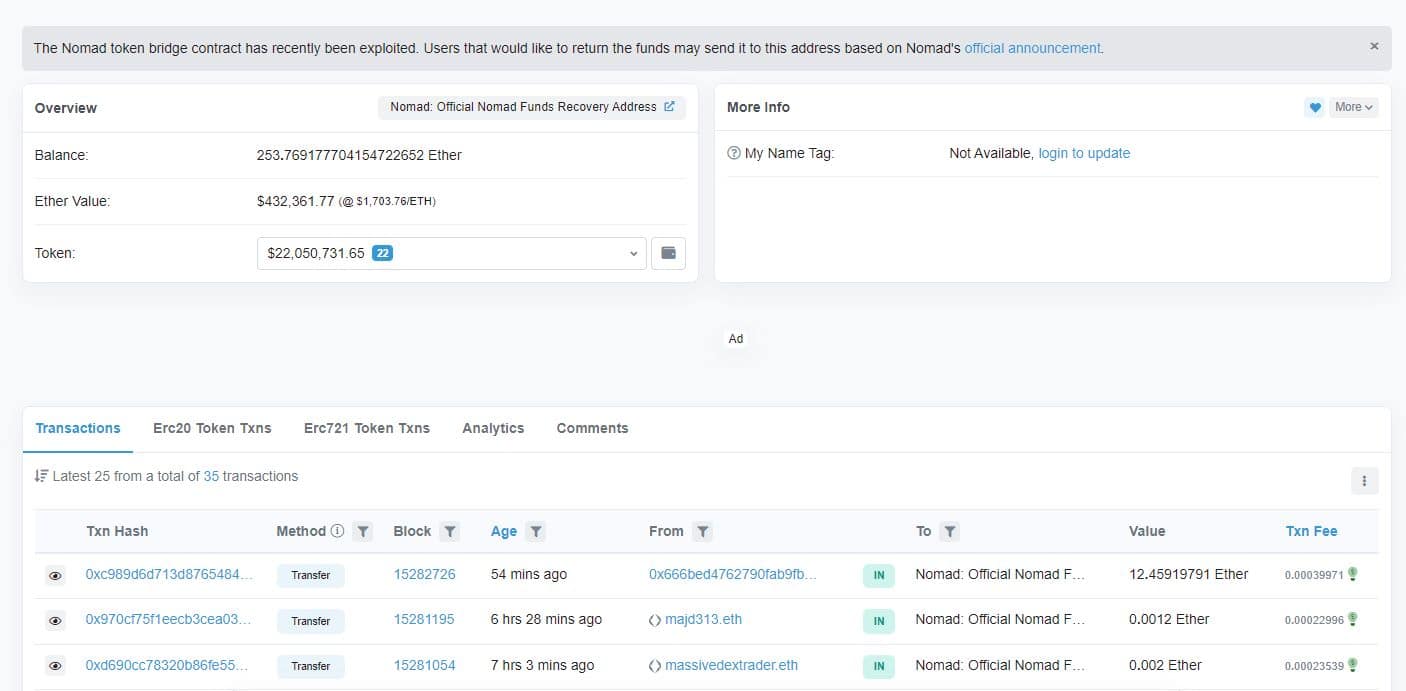Toggle Txn Fee column header display
Image resolution: width=1406 pixels, height=691 pixels.
[1311, 531]
